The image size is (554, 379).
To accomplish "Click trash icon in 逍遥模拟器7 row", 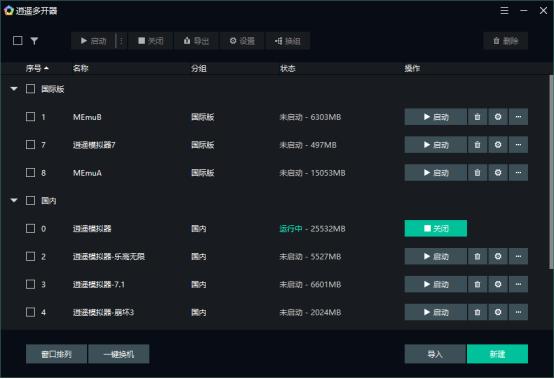I will click(x=477, y=145).
